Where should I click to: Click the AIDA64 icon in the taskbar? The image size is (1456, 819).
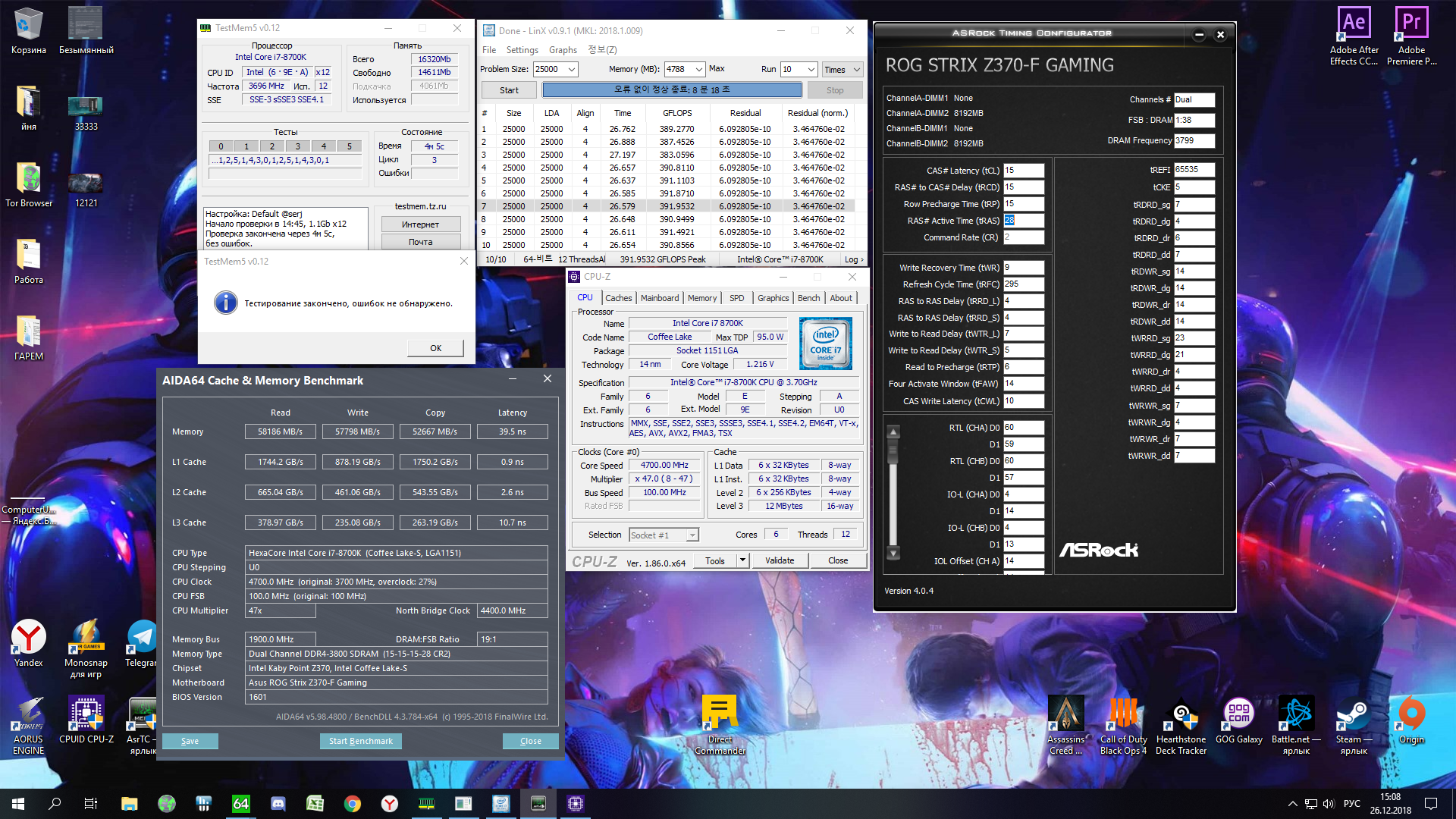(240, 804)
